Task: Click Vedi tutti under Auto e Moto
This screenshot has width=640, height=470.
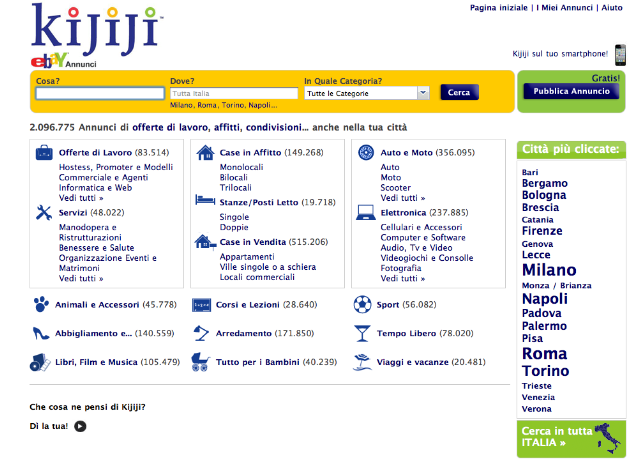Action: click(x=403, y=198)
